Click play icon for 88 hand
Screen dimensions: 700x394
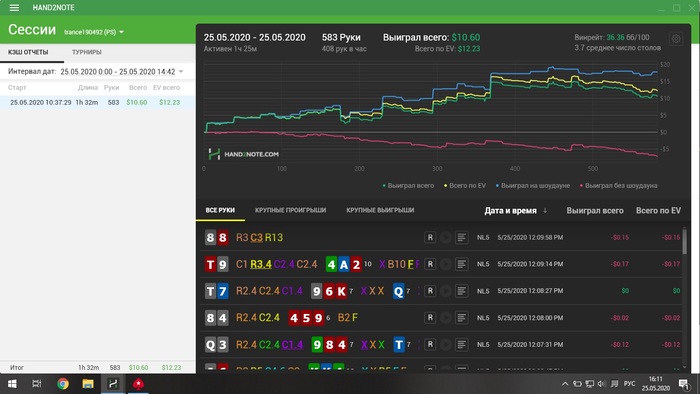446,237
